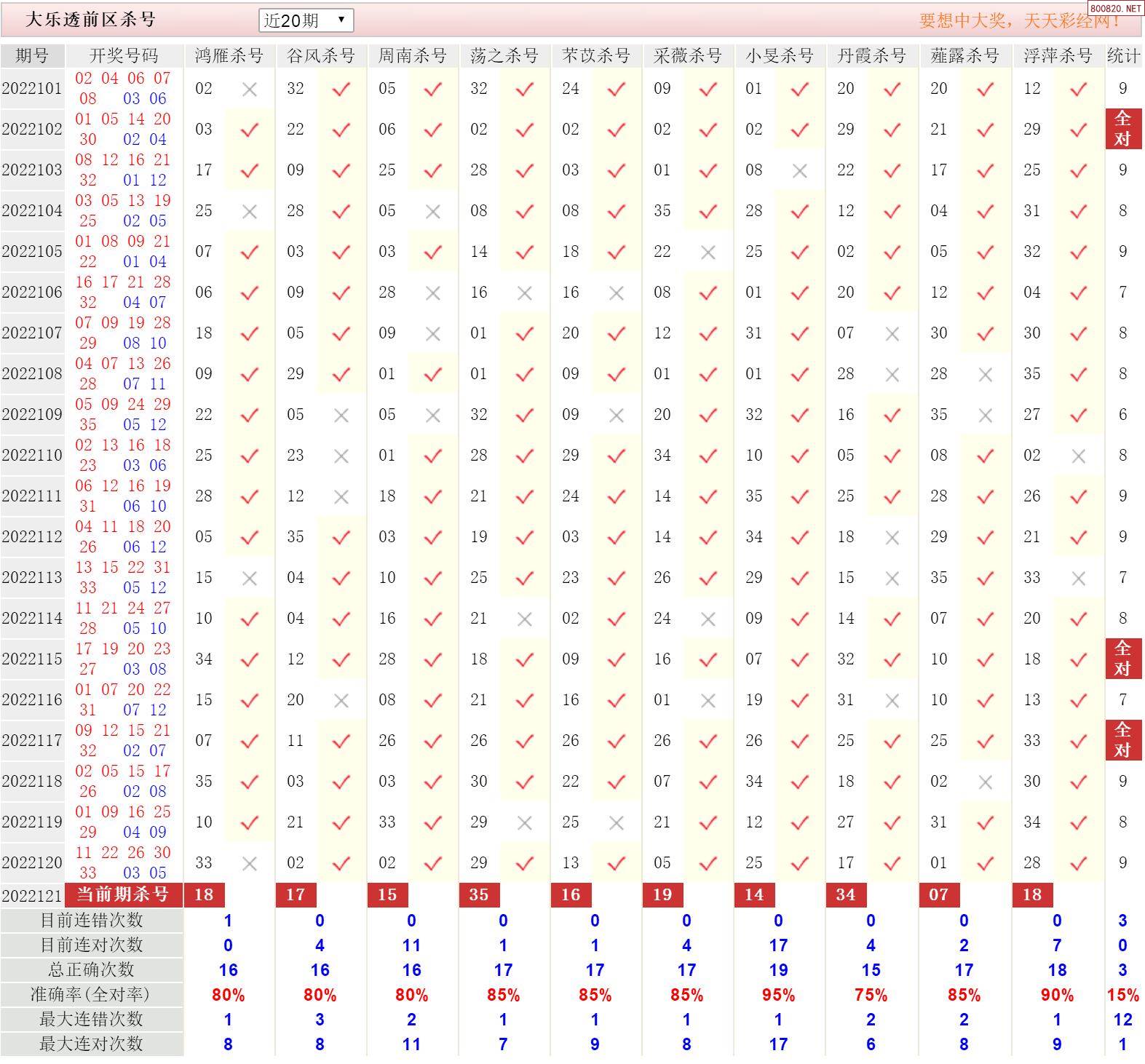The image size is (1145, 1064).
Task: Click the check mark in 采薇 row 2022110
Action: pos(708,456)
